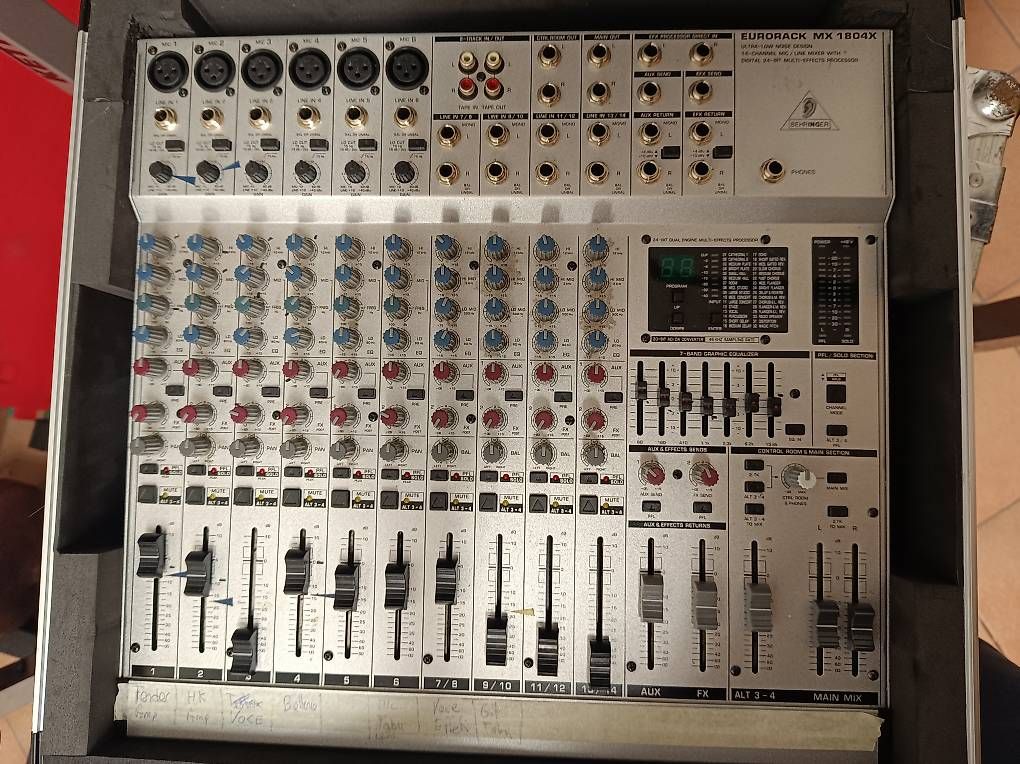Click the LINE IN 13/14 right jack
The height and width of the screenshot is (764, 1020).
coord(597,172)
